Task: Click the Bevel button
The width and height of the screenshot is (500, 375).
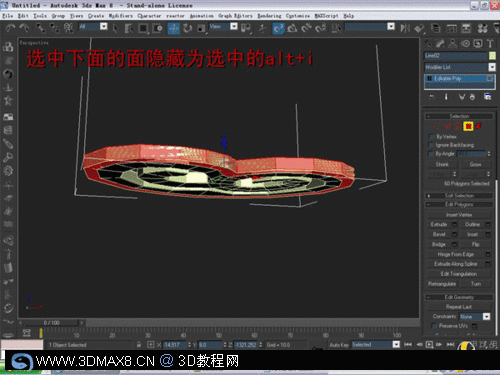Action: [439, 234]
